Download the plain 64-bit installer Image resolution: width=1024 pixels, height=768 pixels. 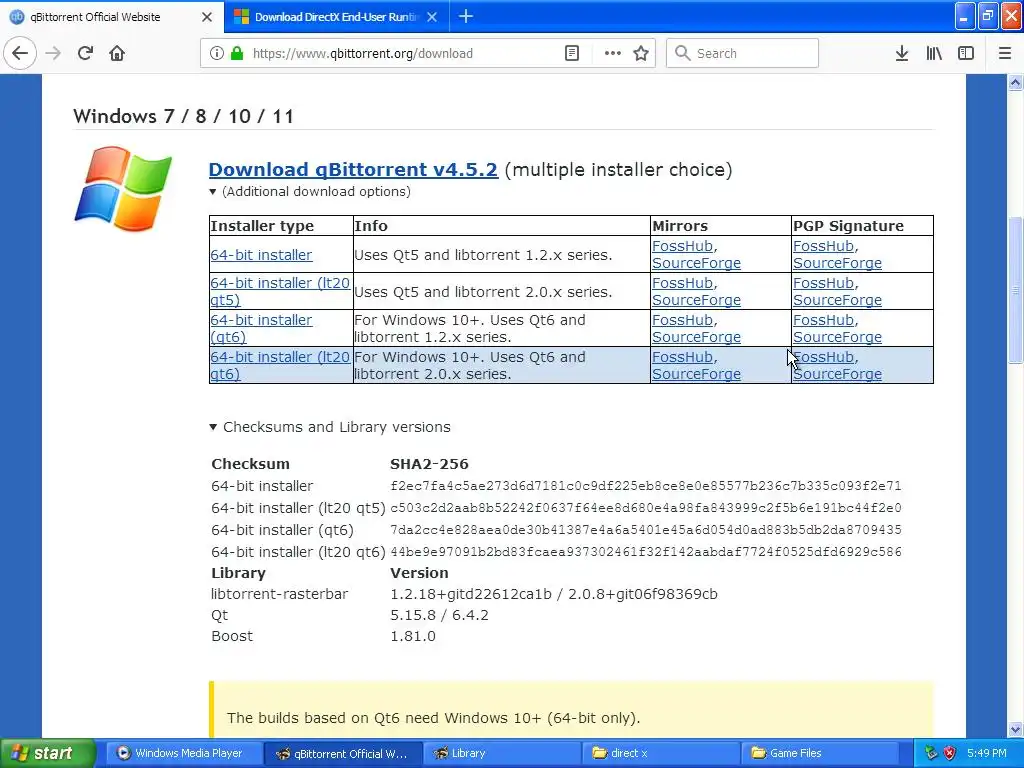(x=261, y=255)
